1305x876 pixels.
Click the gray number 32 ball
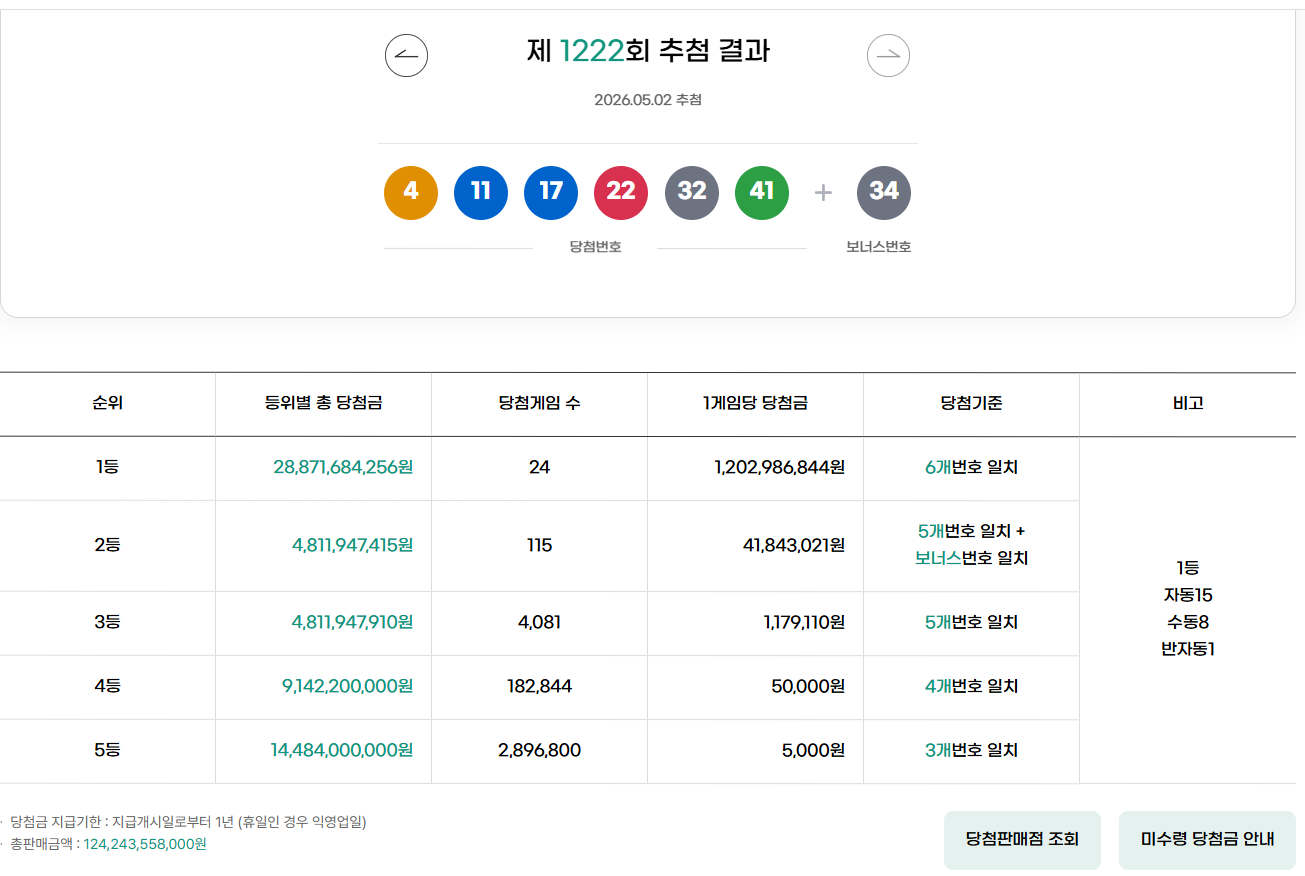pyautogui.click(x=692, y=193)
